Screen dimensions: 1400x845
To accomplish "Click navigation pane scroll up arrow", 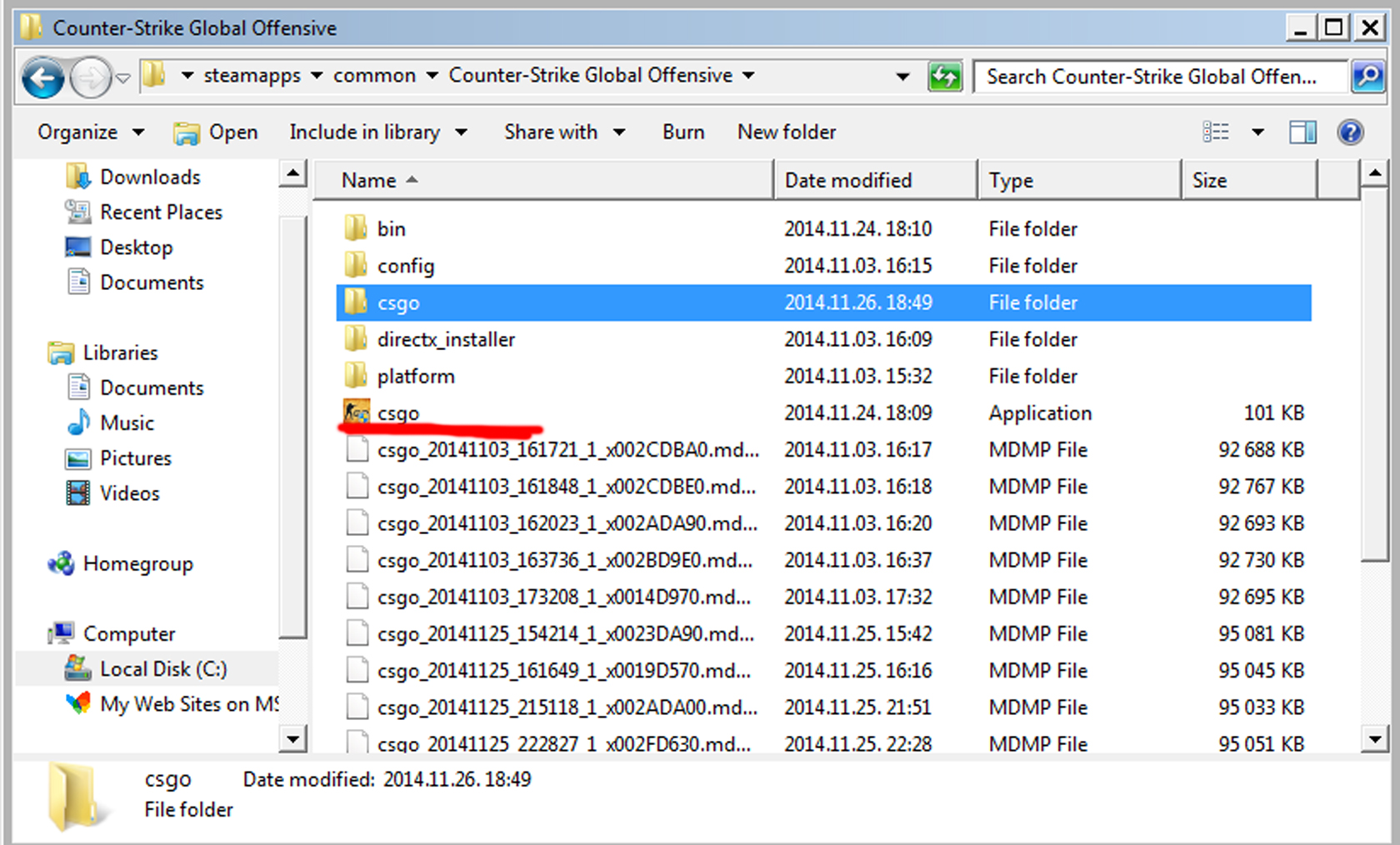I will pos(292,175).
